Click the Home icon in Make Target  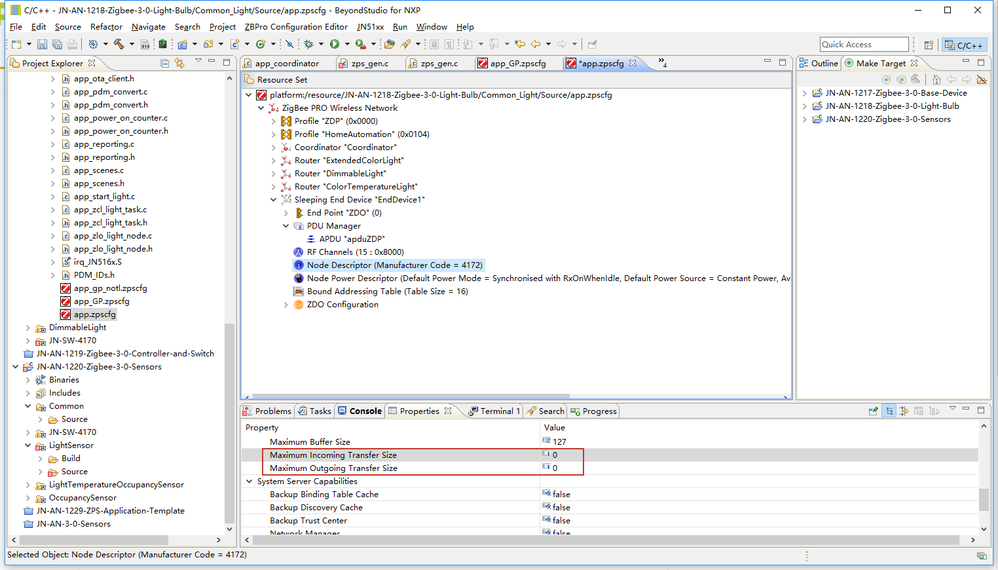pyautogui.click(x=936, y=80)
